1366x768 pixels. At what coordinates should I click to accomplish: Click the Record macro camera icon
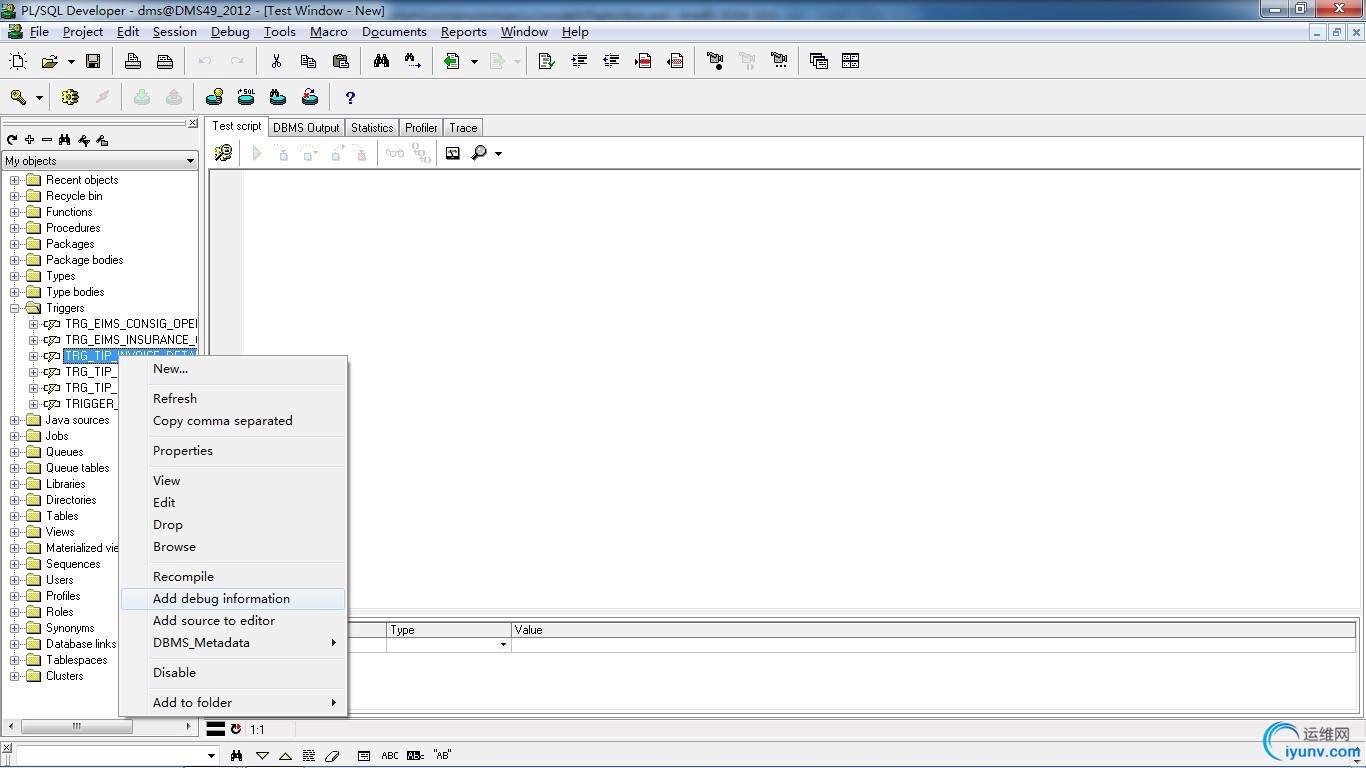pos(715,61)
